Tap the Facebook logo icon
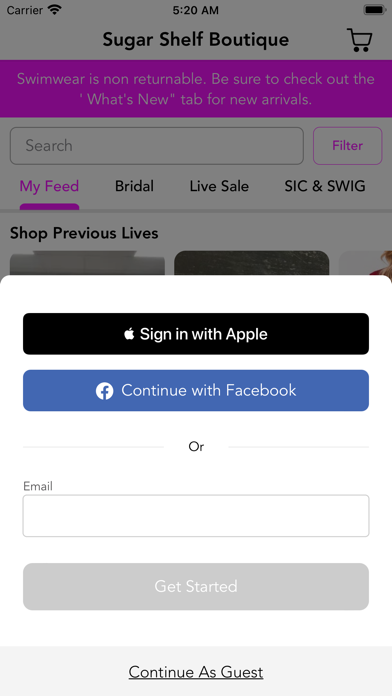 pos(104,391)
